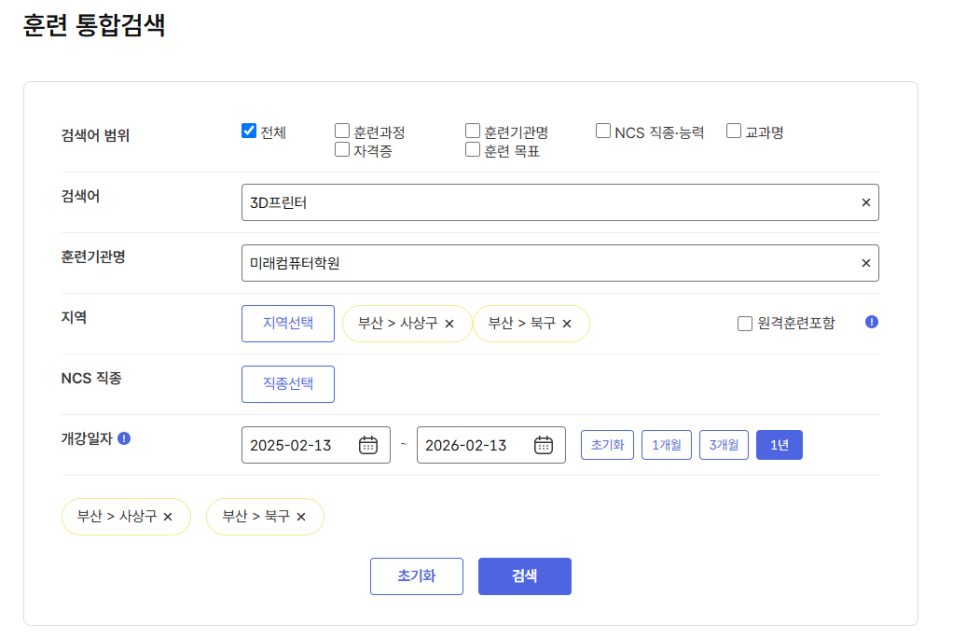Reset date range with small 초기화 button
Image resolution: width=966 pixels, height=638 pixels.
[x=607, y=445]
